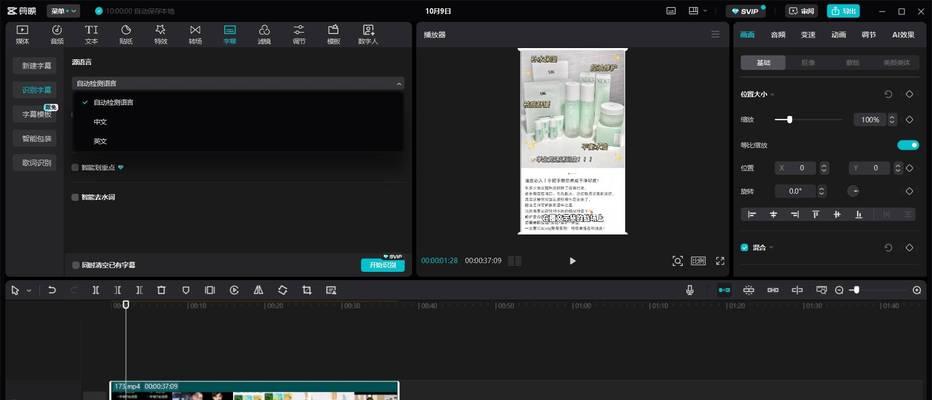932x400 pixels.
Task: Click the undo arrow in timeline toolbar
Action: (52, 290)
